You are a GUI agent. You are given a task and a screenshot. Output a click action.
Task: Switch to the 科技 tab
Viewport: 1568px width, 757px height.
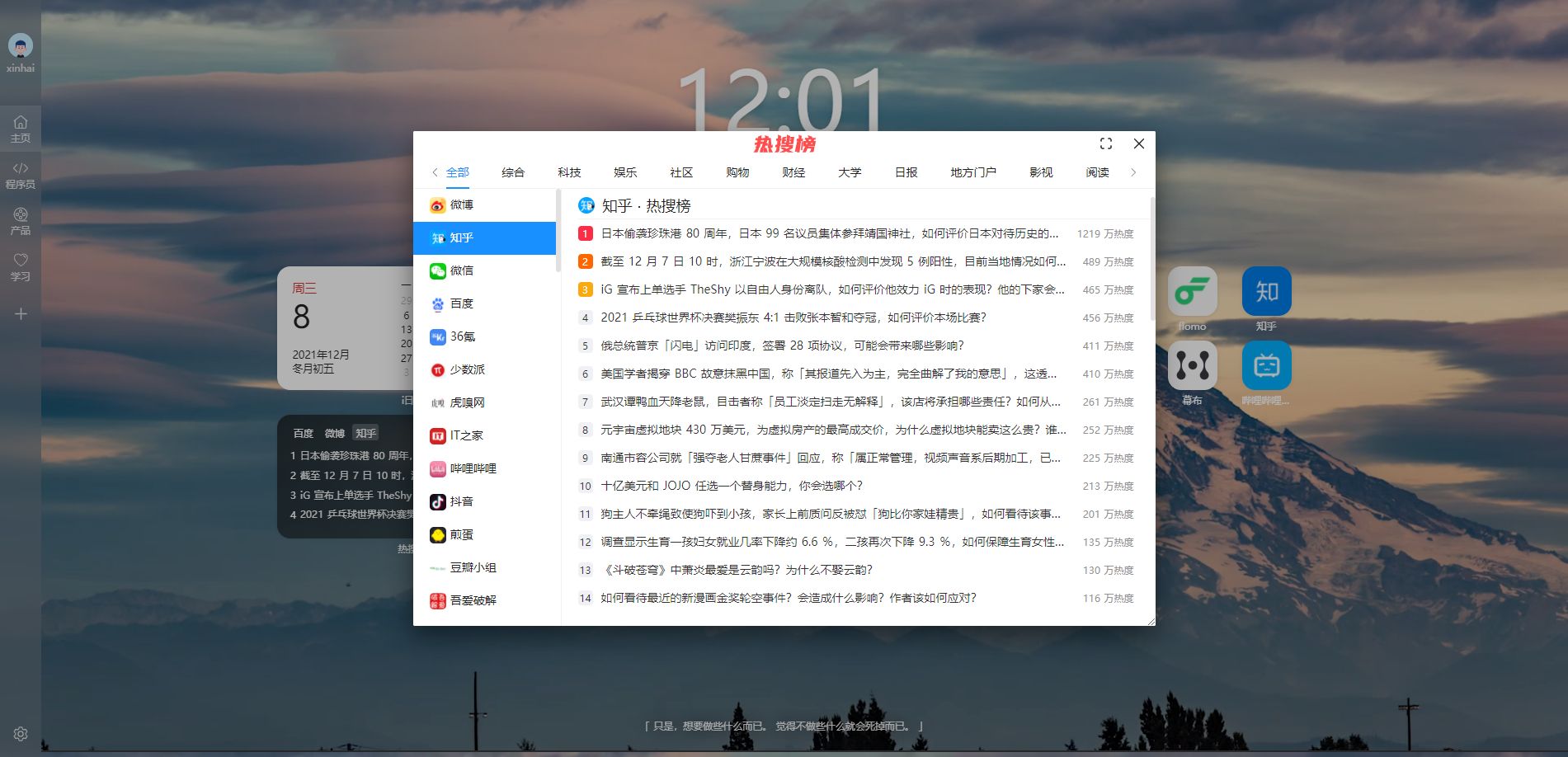(x=569, y=172)
